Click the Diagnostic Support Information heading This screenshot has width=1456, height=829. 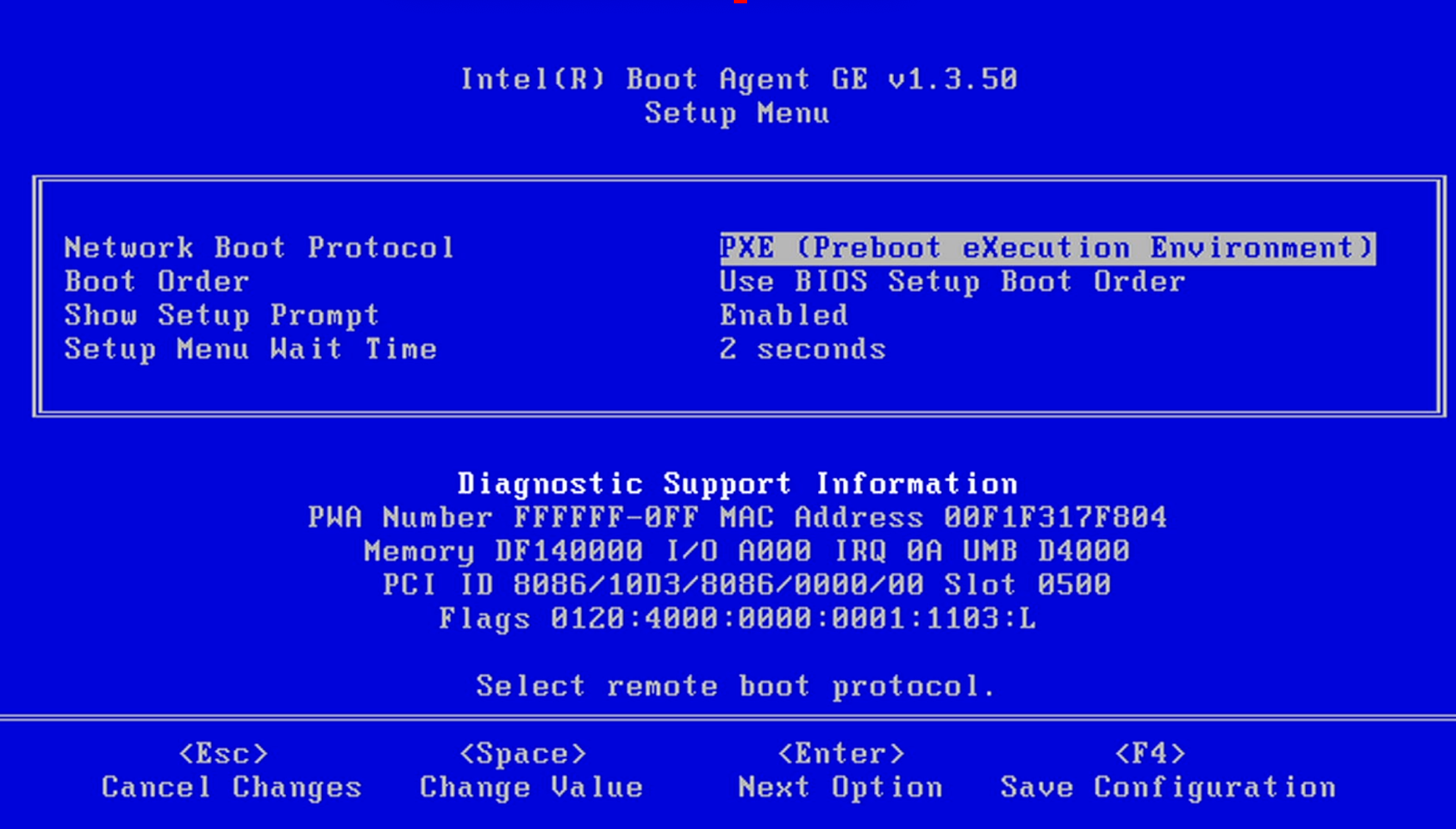tap(737, 484)
